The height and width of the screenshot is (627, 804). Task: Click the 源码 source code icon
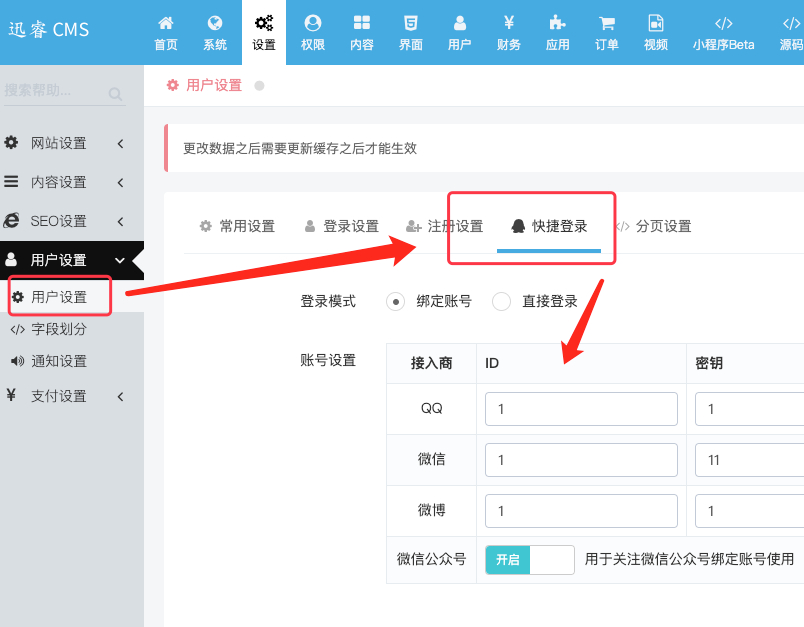coord(791,23)
